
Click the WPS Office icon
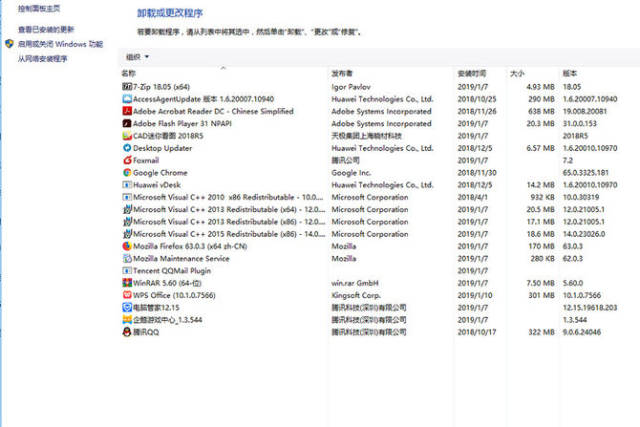coord(127,295)
